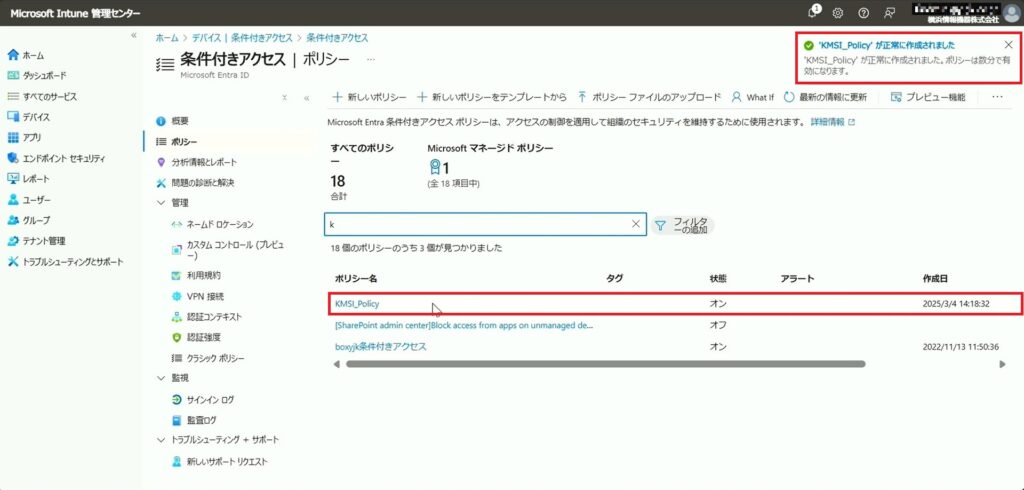Open 認証コンテキスト
The width and height of the screenshot is (1024, 490).
click(206, 317)
